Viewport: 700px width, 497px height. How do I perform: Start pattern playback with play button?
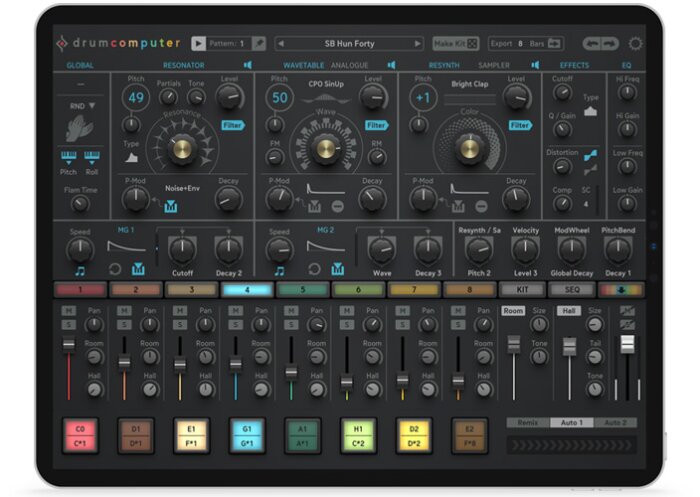pyautogui.click(x=198, y=43)
